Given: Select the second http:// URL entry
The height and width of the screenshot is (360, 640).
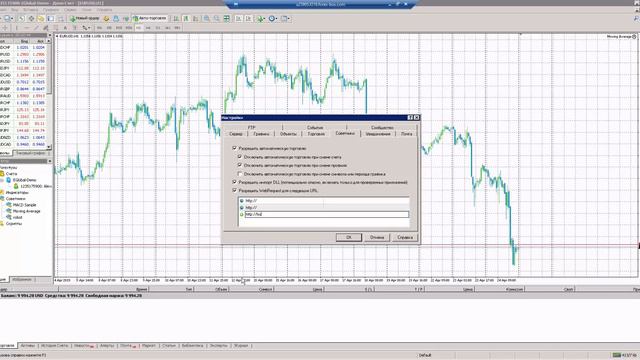Looking at the screenshot, I should (324, 207).
